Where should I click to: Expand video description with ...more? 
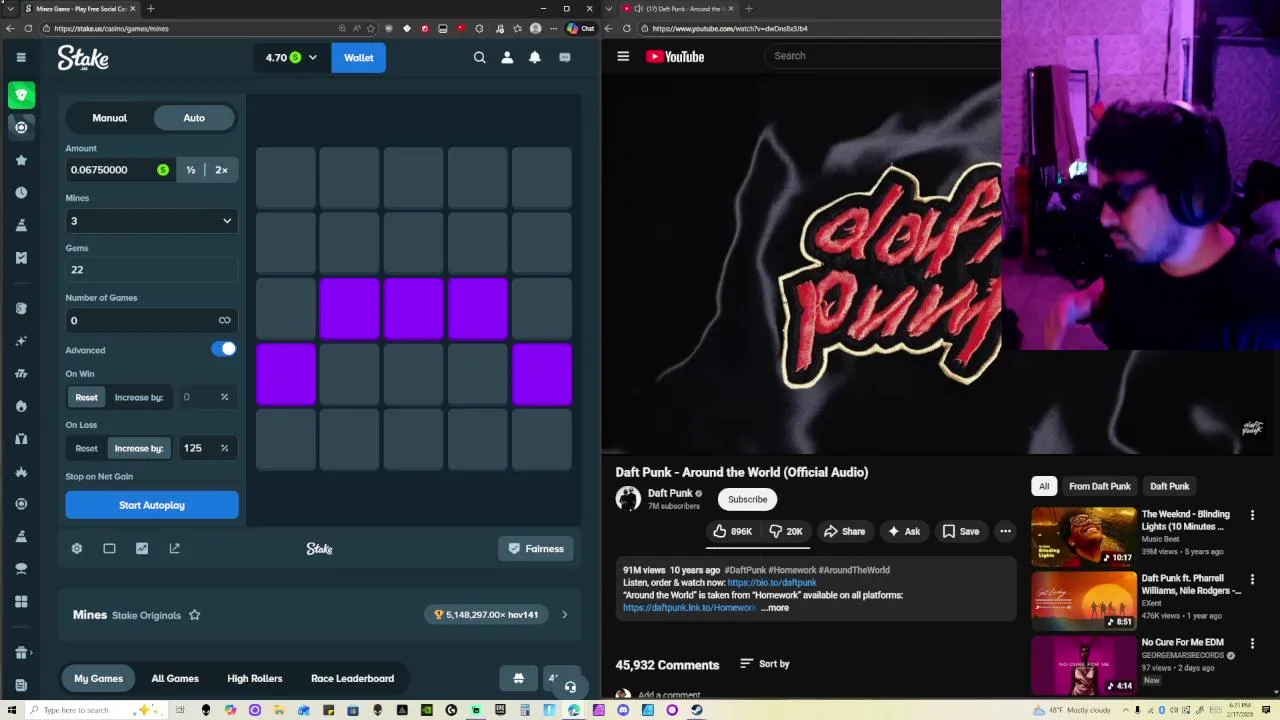point(775,607)
